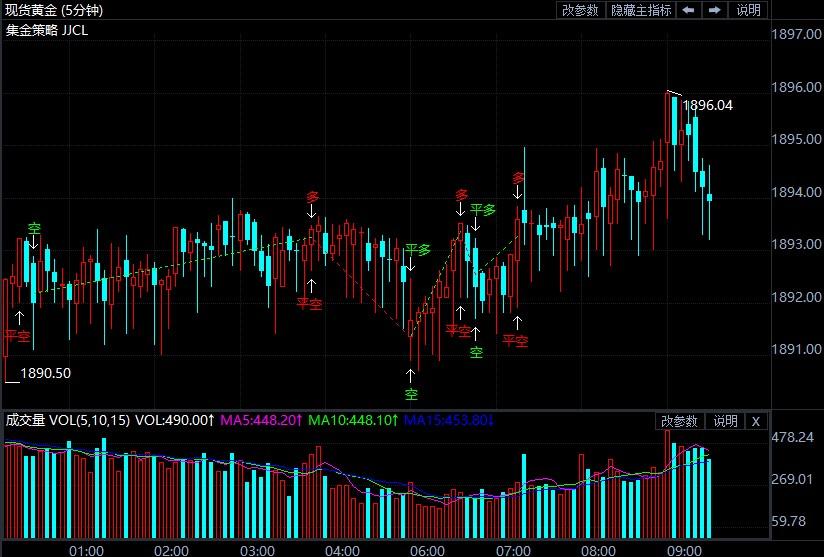The image size is (824, 557).
Task: Click the tall red volume bar near 09:00
Action: (x=667, y=484)
